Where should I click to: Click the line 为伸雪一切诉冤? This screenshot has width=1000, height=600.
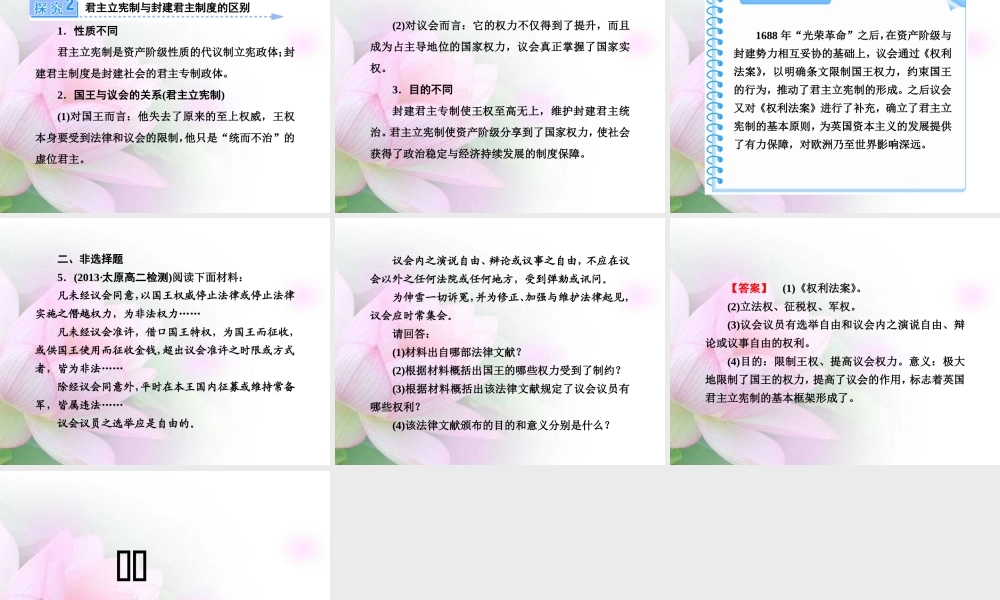point(511,297)
